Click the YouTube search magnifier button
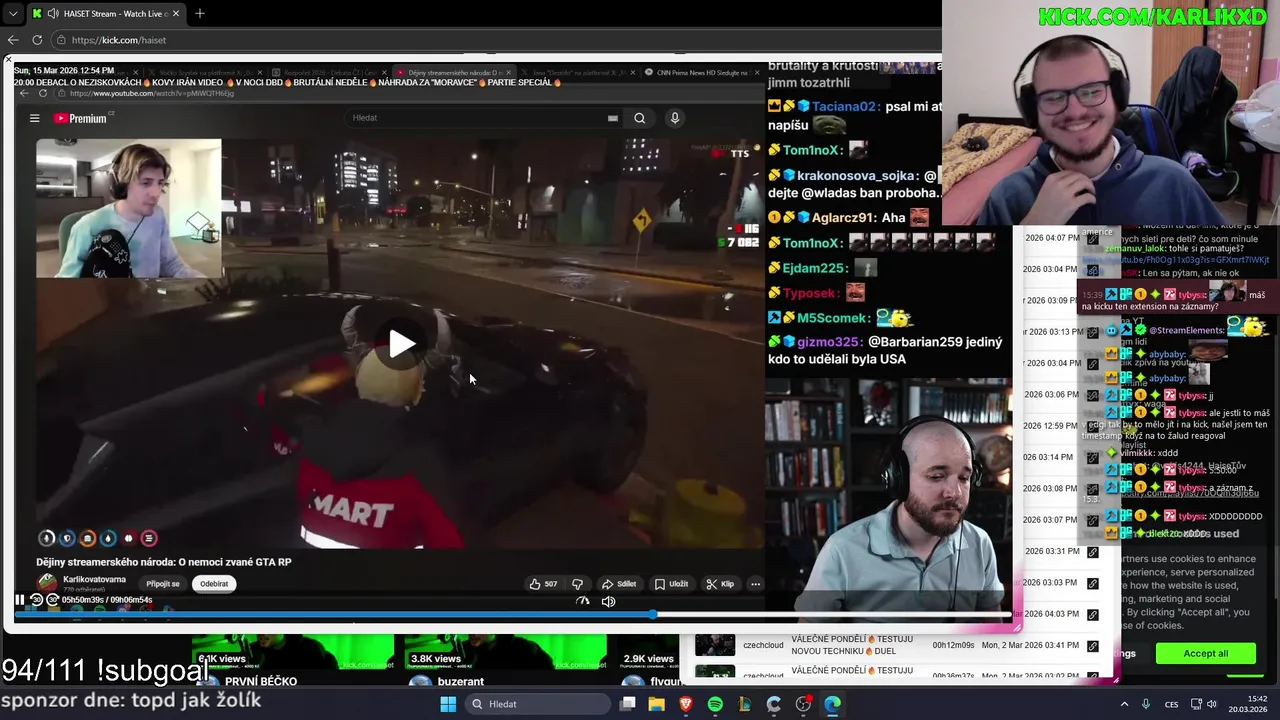Image resolution: width=1280 pixels, height=720 pixels. coord(640,118)
